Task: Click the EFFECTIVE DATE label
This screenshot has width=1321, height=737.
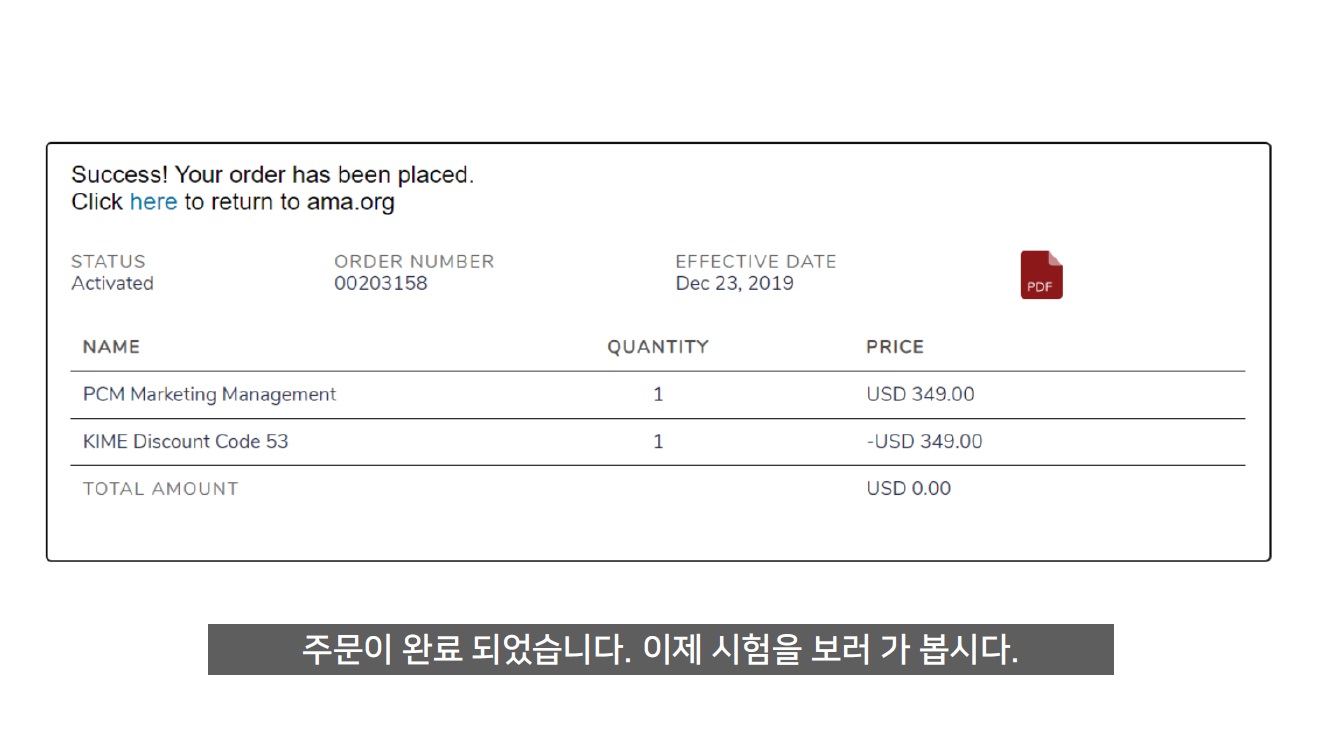Action: click(x=756, y=261)
